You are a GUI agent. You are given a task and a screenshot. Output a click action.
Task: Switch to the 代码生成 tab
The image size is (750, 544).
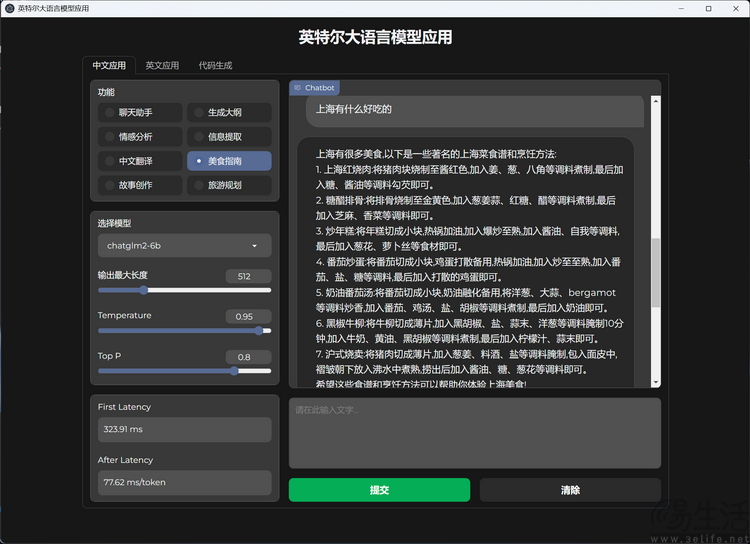tap(215, 65)
